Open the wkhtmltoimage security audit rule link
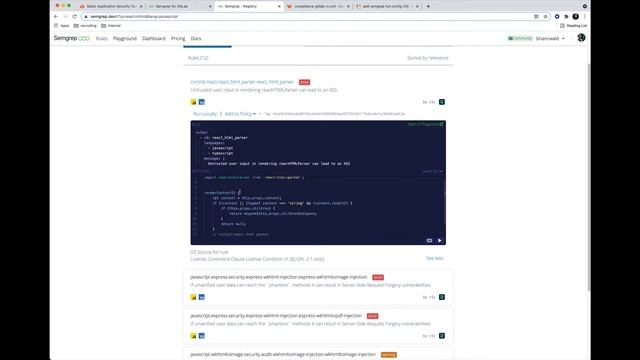The width and height of the screenshot is (640, 360). (283, 354)
